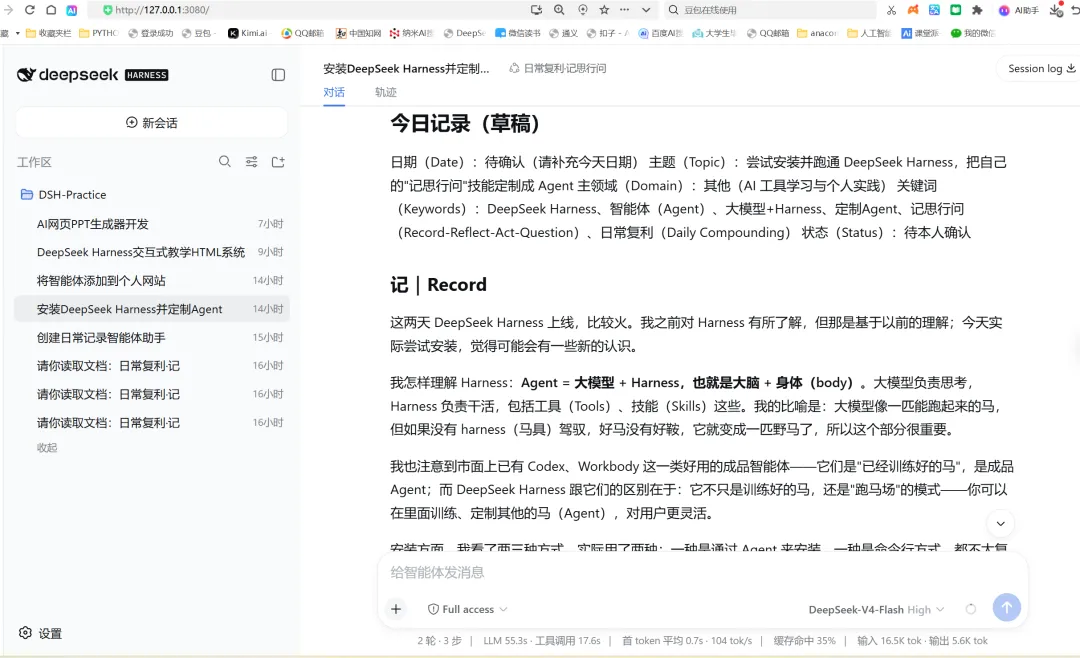The height and width of the screenshot is (658, 1080).
Task: Open the 收藏夹栏 bookmarks folder
Action: (48, 33)
